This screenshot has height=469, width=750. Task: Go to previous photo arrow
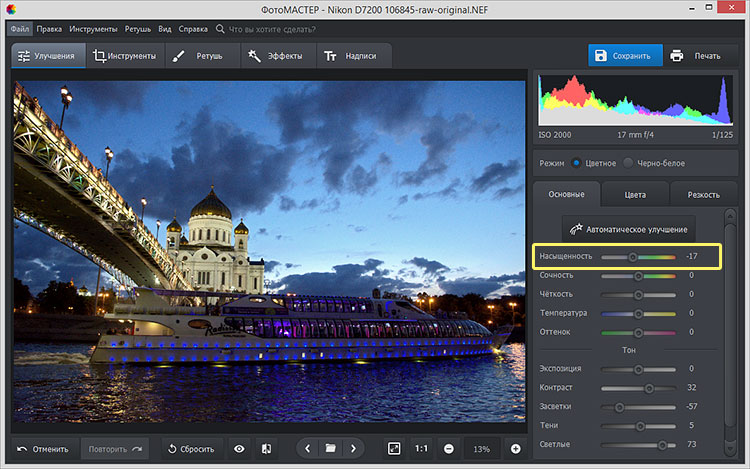pos(308,449)
